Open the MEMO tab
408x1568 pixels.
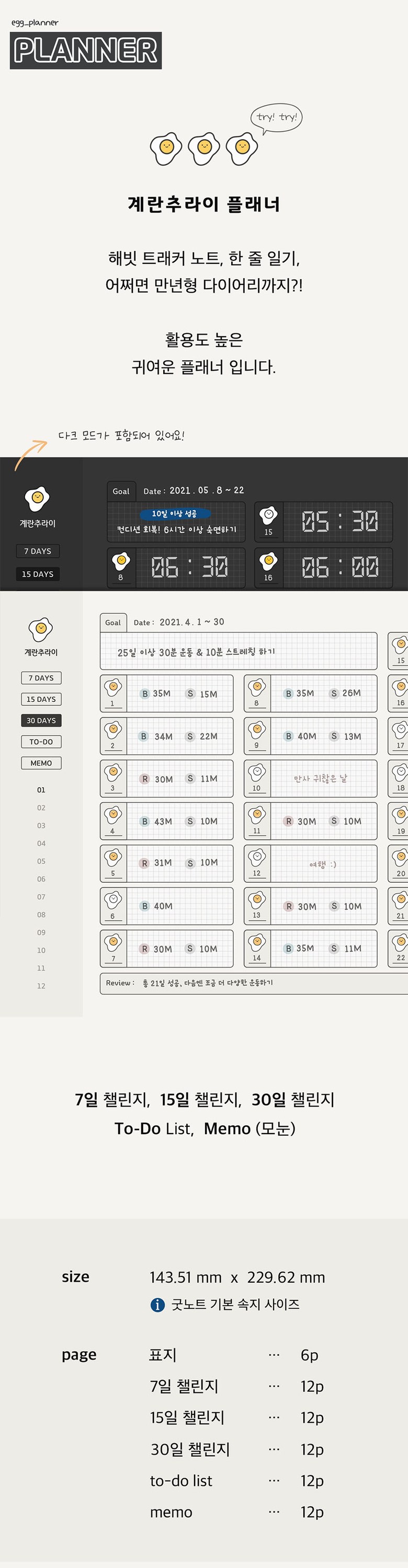41,763
